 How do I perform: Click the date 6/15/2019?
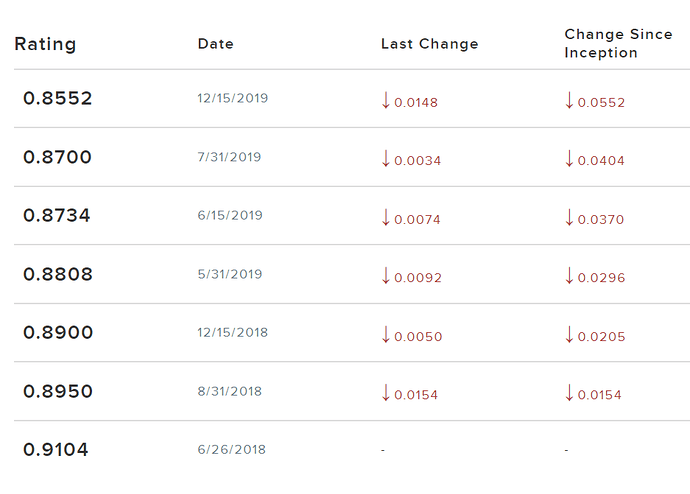[230, 215]
